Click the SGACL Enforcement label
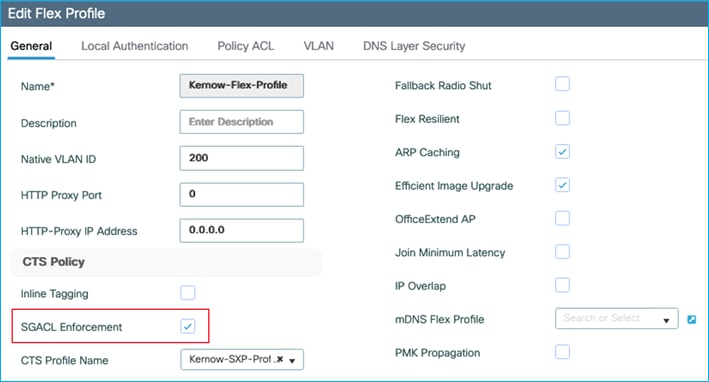Viewport: 709px width, 382px height. pyautogui.click(x=71, y=327)
